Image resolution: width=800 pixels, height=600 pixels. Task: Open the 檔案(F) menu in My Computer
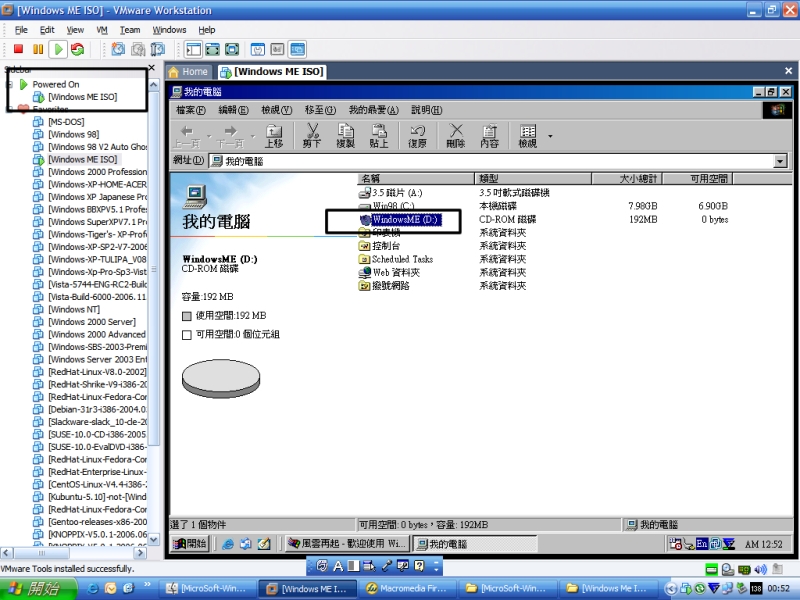tap(190, 110)
